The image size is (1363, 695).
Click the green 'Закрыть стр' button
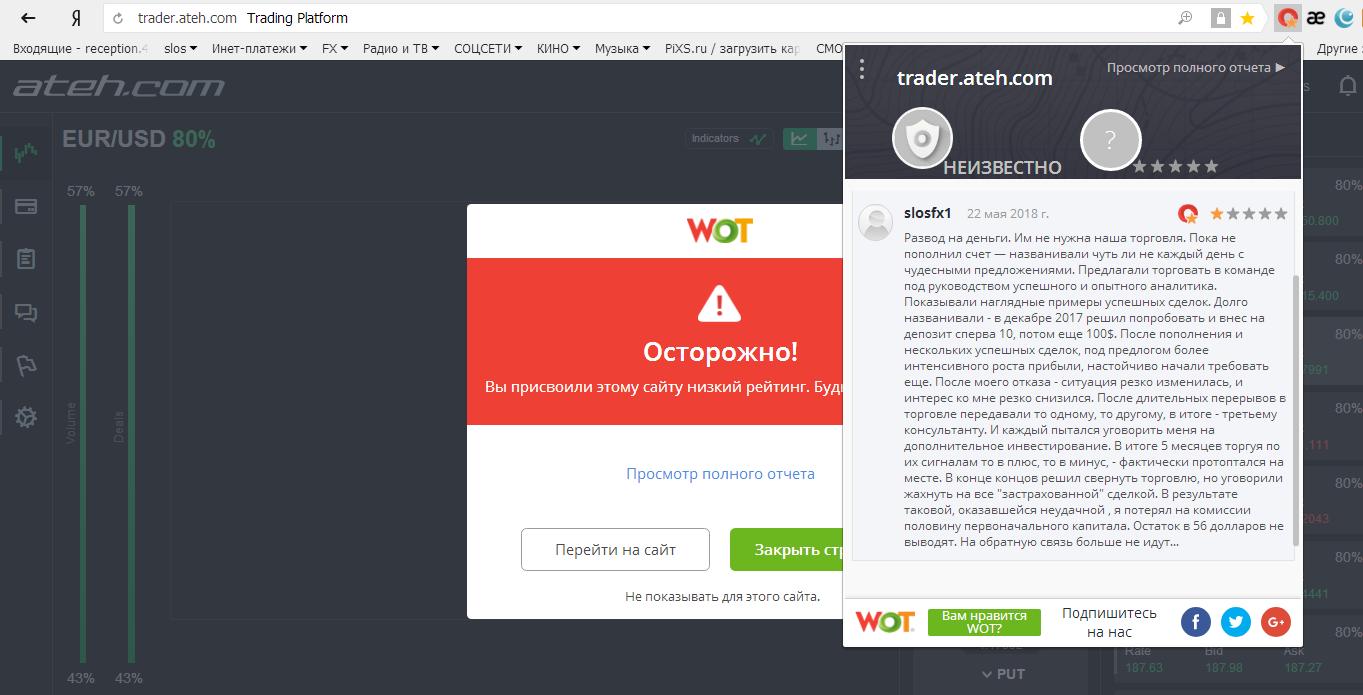pyautogui.click(x=787, y=549)
